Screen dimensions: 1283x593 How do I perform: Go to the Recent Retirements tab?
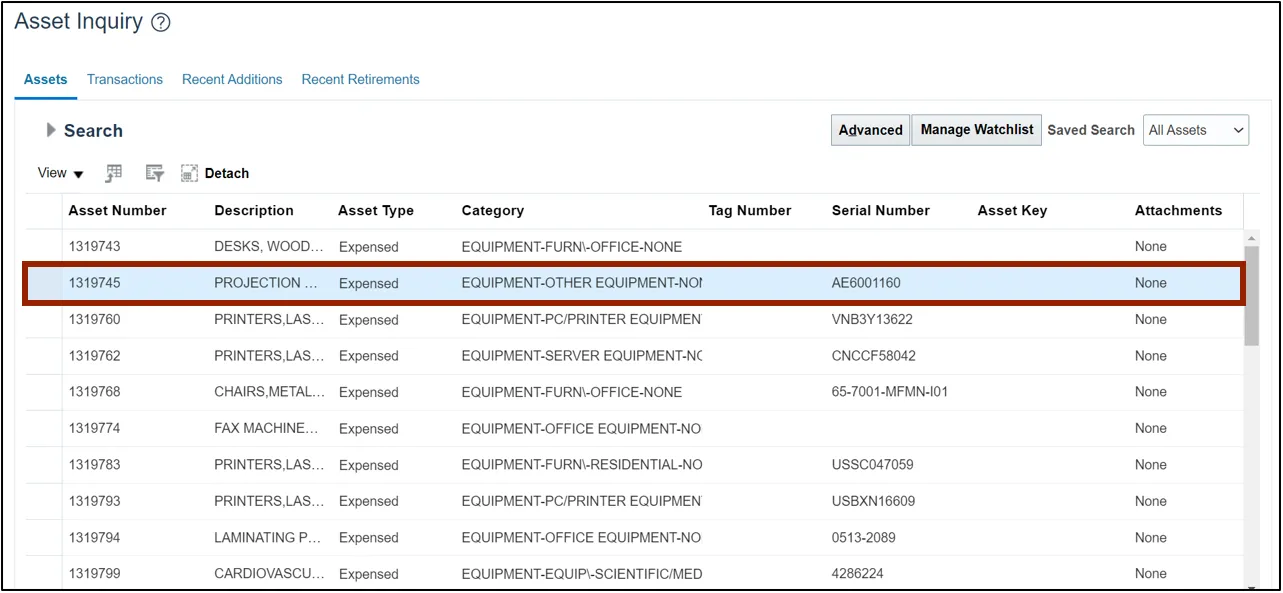360,79
